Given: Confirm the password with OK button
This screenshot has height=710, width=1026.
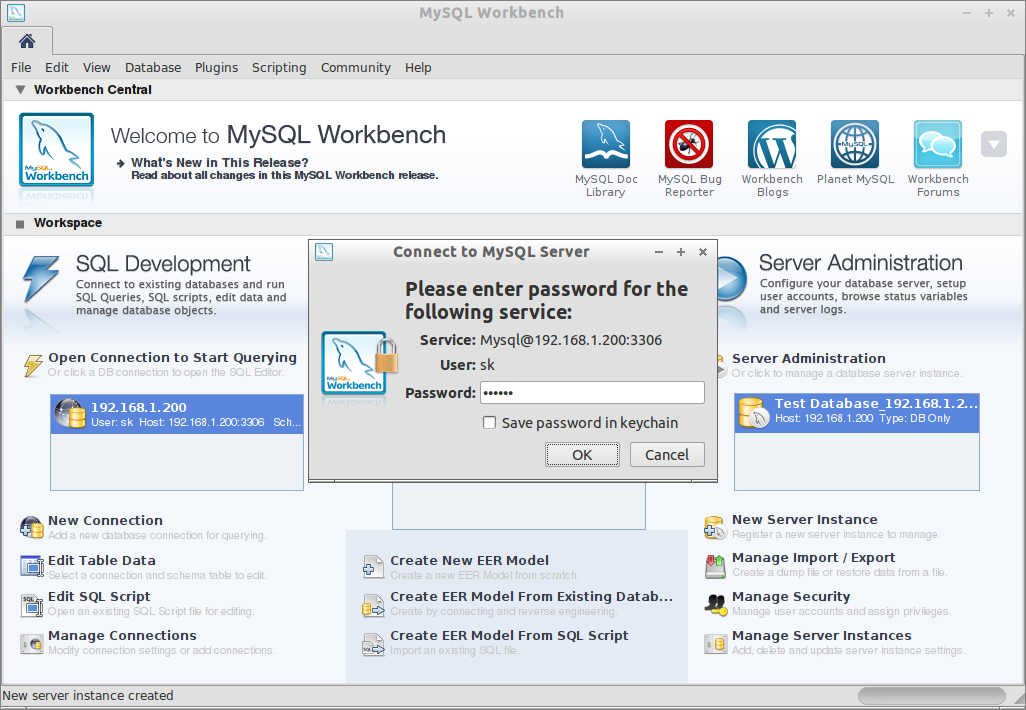Looking at the screenshot, I should (582, 455).
